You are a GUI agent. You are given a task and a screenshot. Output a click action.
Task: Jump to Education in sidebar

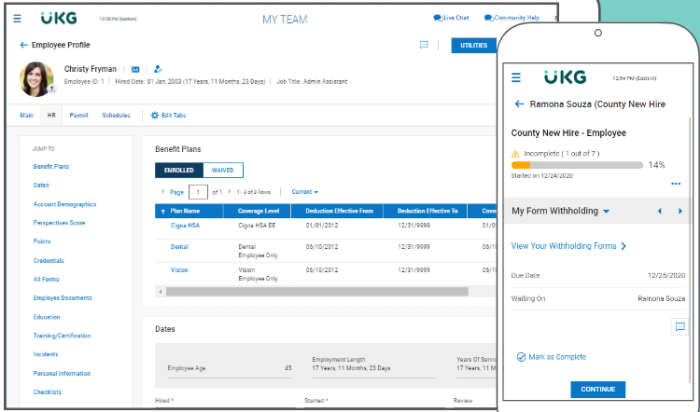pos(46,317)
